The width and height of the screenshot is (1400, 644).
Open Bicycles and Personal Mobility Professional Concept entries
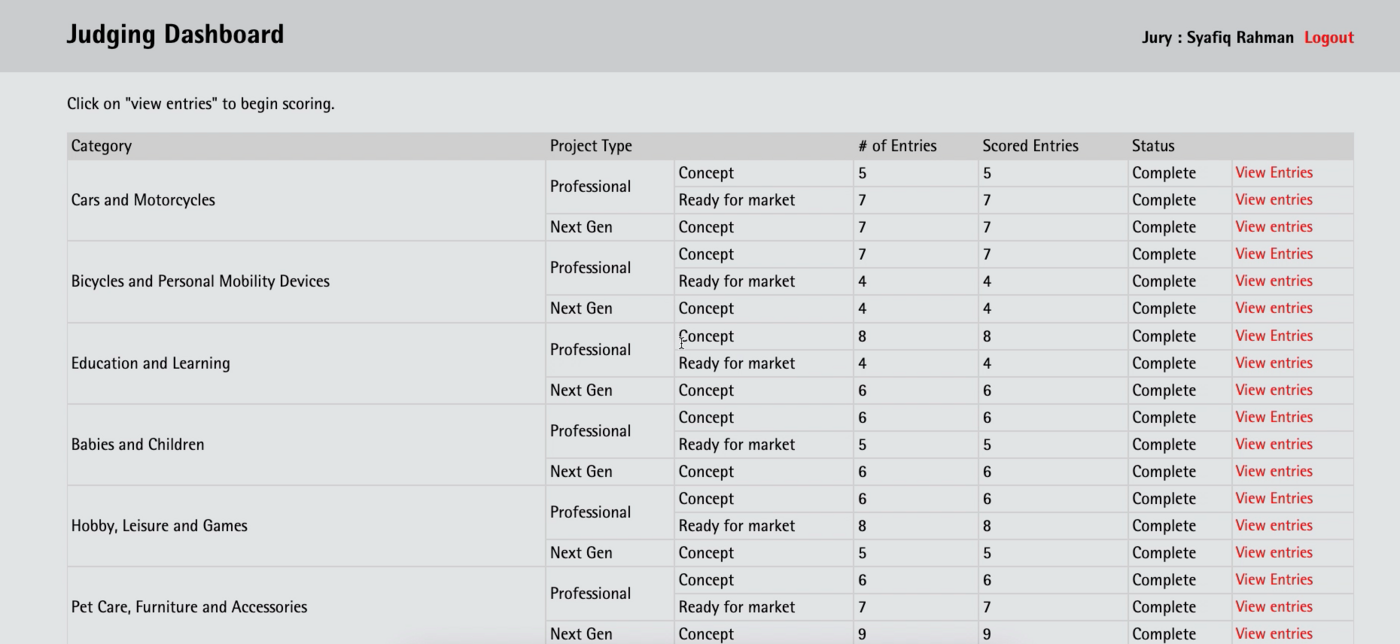[1273, 254]
